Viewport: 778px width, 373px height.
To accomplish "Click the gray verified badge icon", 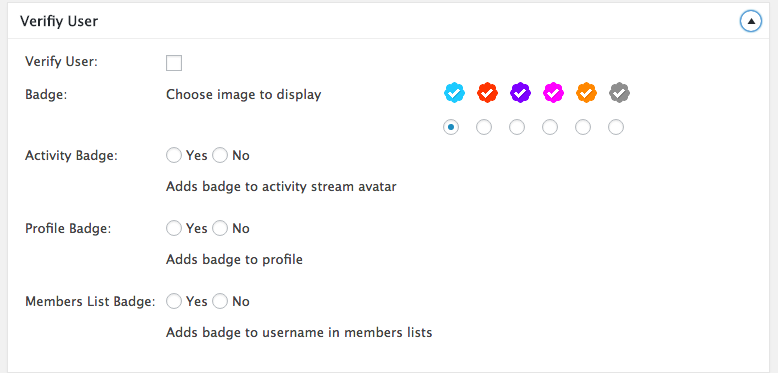I will tap(619, 93).
